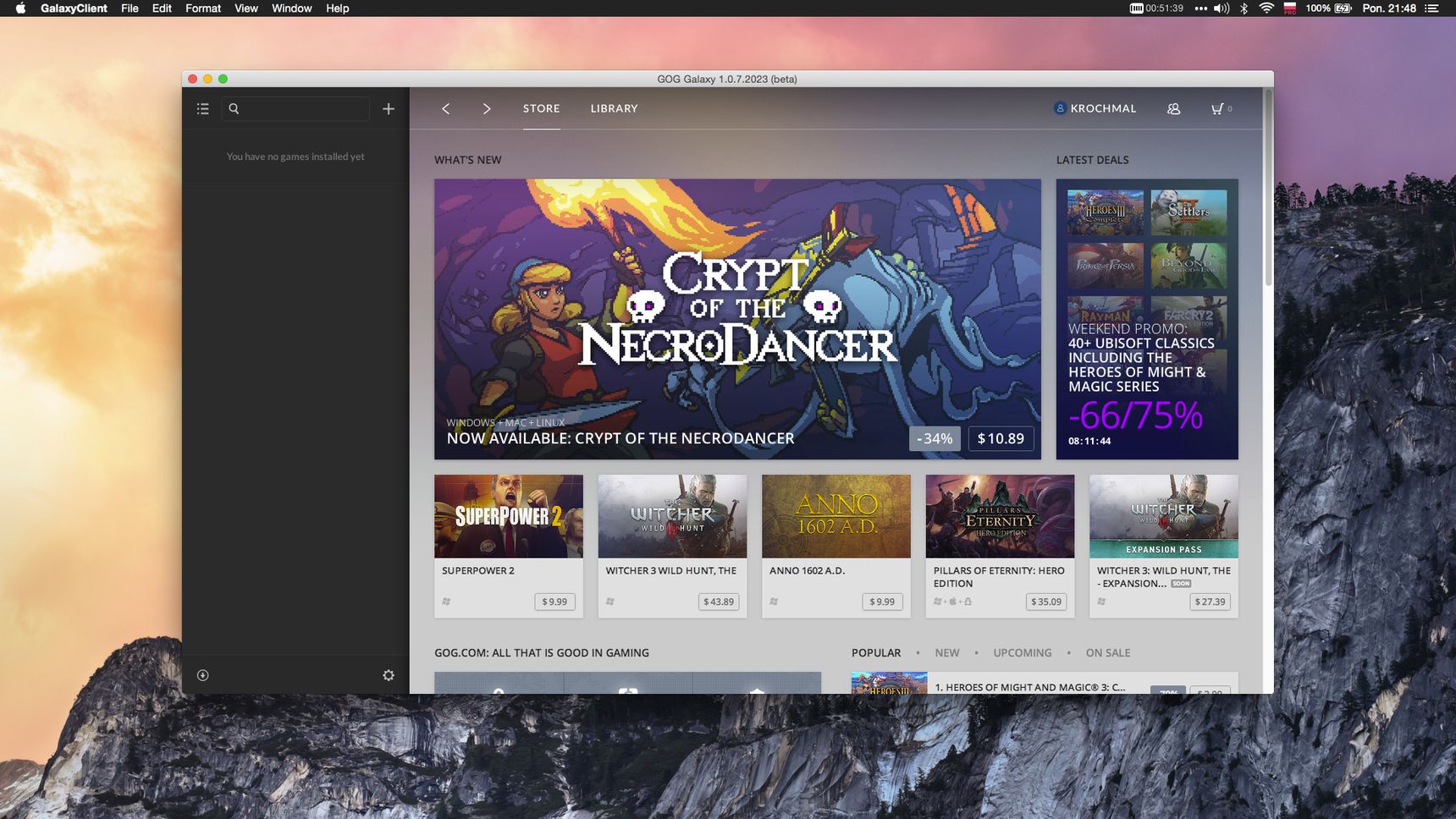Open the Superpower 2 cover image
Viewport: 1456px width, 819px height.
click(x=509, y=516)
